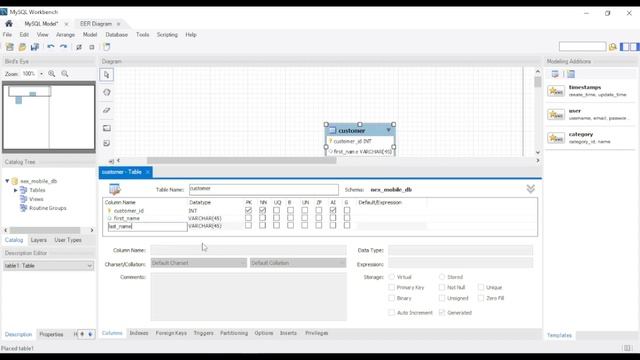Viewport: 640px width, 360px height.
Task: Click the table editor icon beside Table Name
Action: coord(115,189)
